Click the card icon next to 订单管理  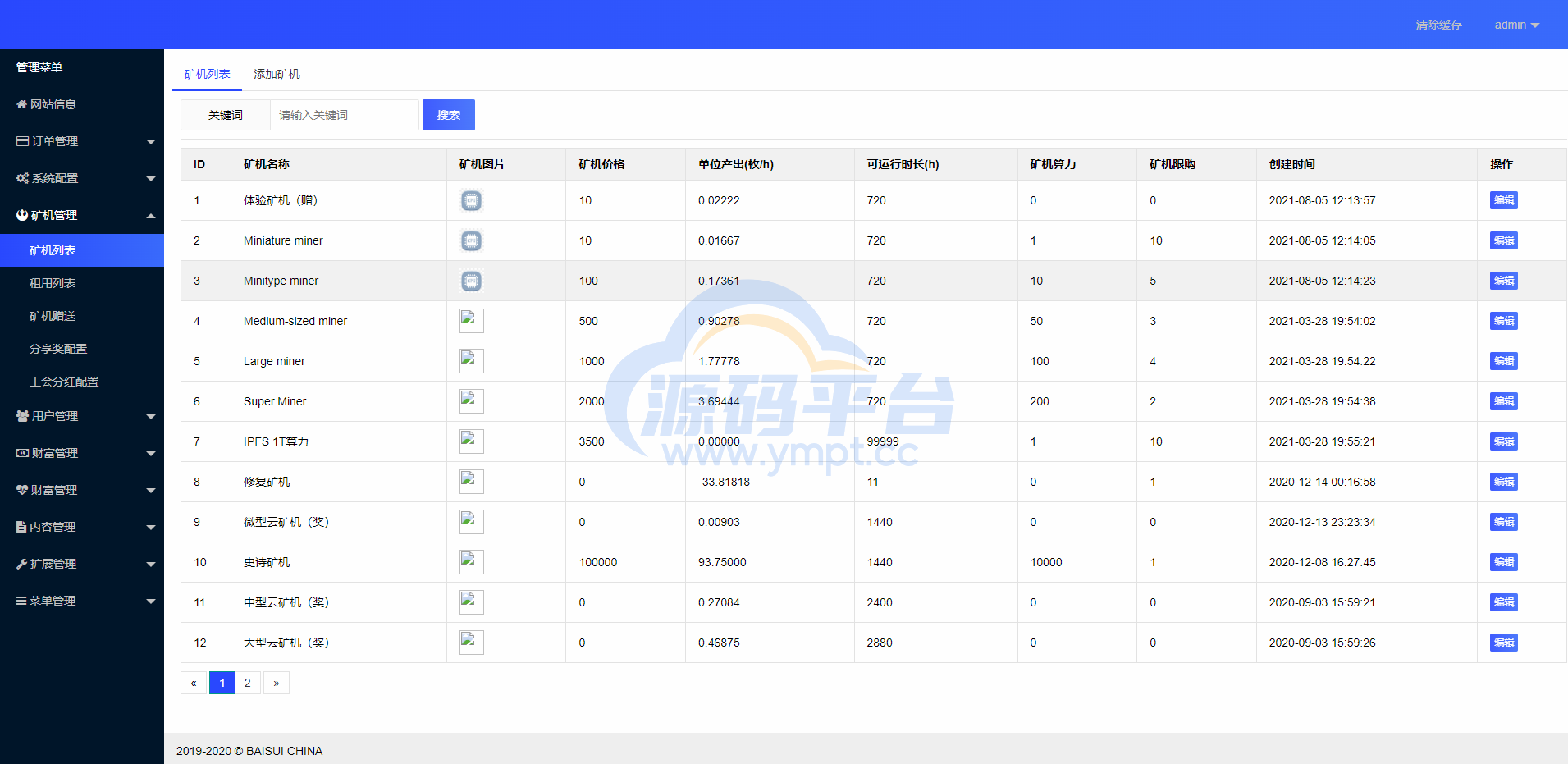coord(23,141)
